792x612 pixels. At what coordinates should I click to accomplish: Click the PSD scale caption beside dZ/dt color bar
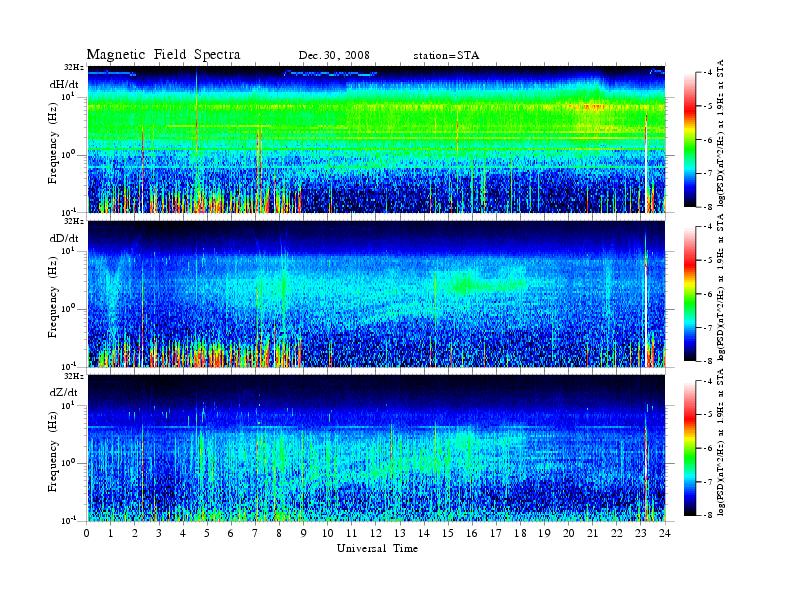(721, 442)
